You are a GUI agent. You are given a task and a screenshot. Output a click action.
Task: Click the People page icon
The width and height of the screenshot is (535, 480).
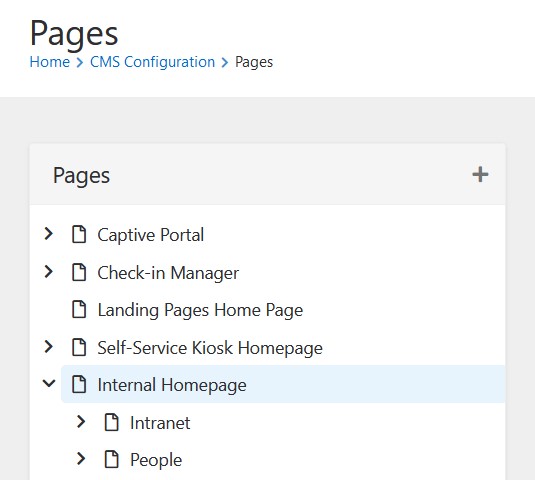point(112,459)
